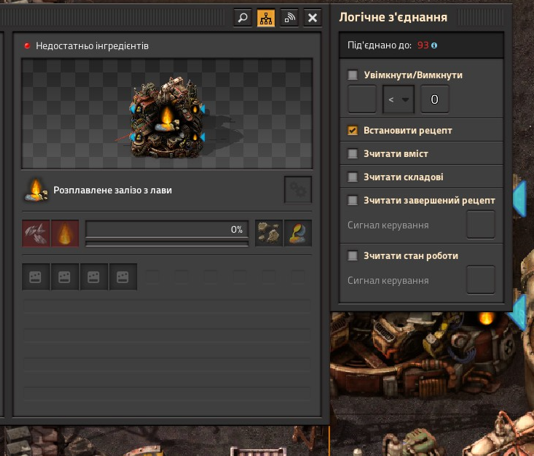The width and height of the screenshot is (534, 456).
Task: Select the calcite ingredient slot
Action: click(36, 233)
